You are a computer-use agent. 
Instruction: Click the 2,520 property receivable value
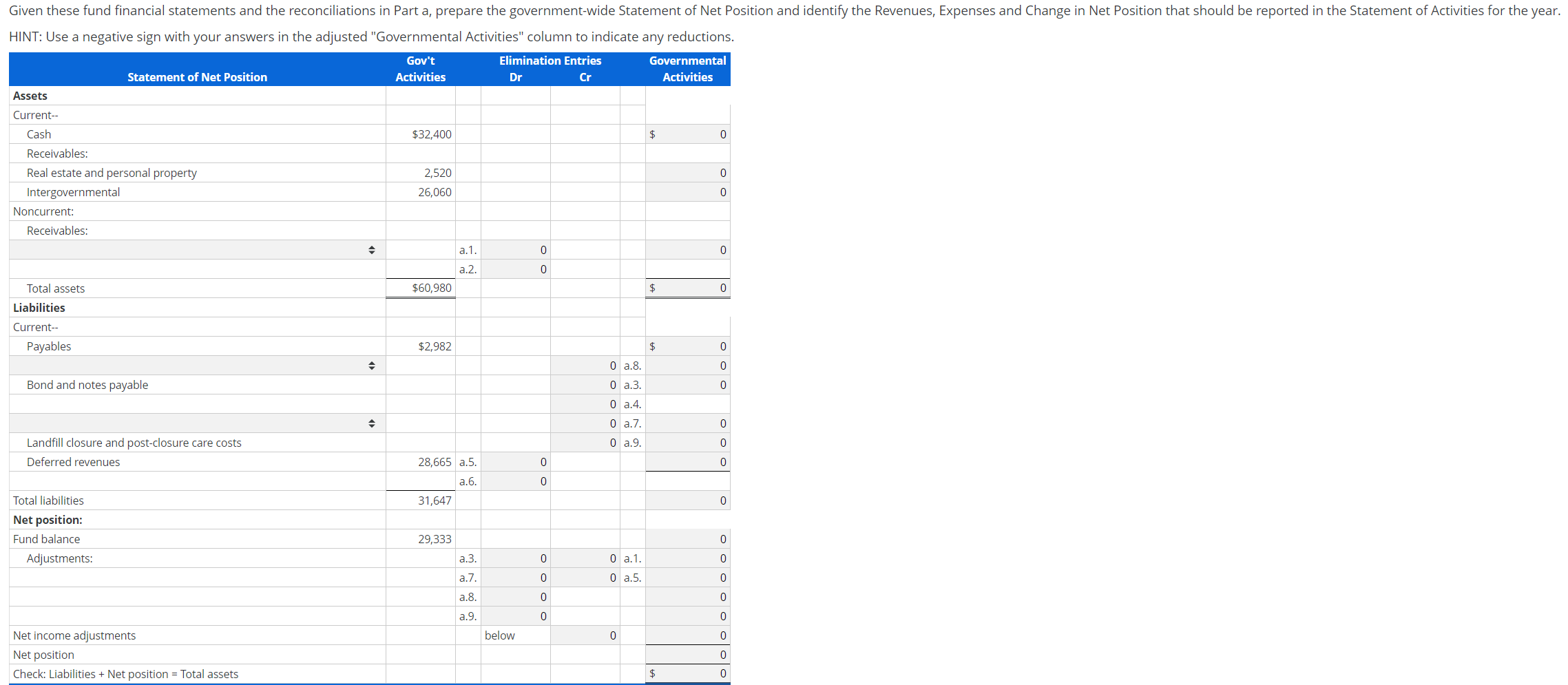(x=438, y=173)
